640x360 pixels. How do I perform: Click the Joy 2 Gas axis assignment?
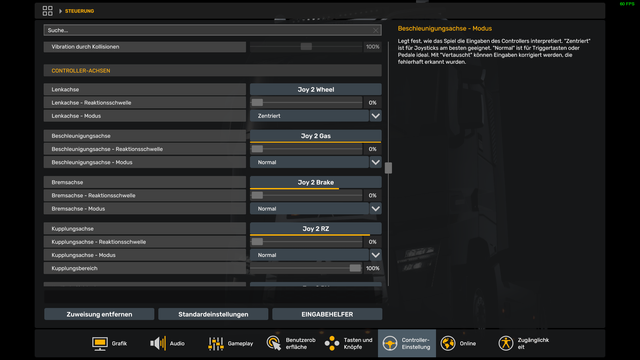point(316,136)
